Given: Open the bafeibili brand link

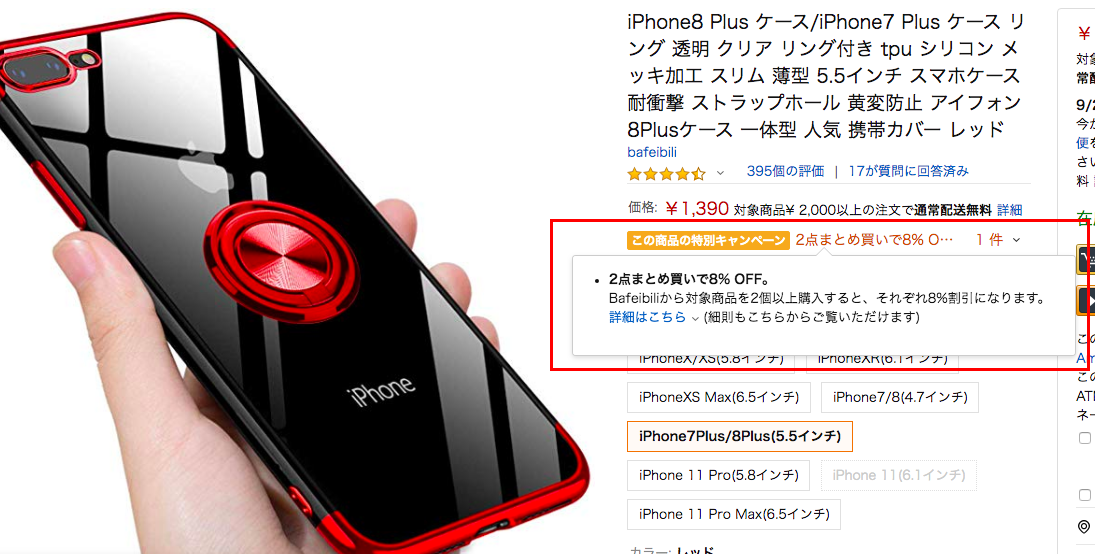Looking at the screenshot, I should point(652,152).
